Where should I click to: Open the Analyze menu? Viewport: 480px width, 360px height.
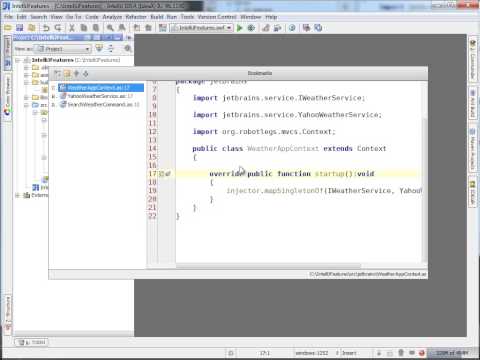click(x=112, y=17)
